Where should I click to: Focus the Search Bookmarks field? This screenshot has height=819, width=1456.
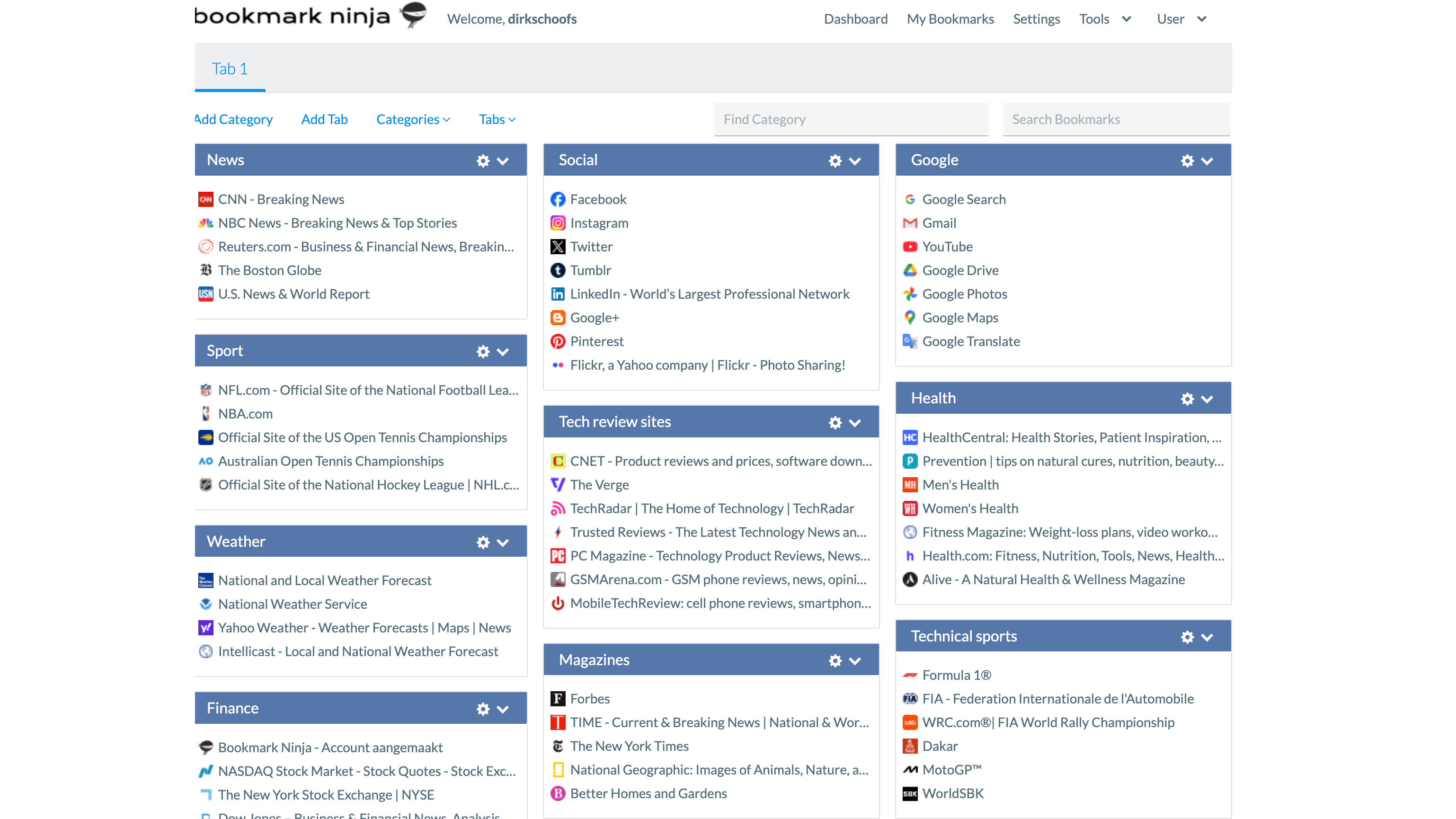coord(1116,119)
